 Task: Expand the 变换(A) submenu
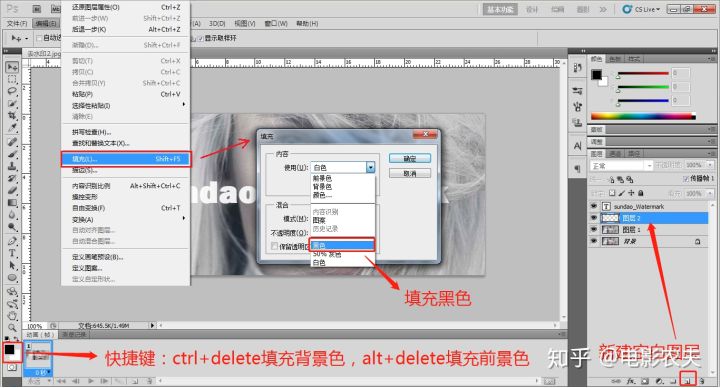point(126,219)
